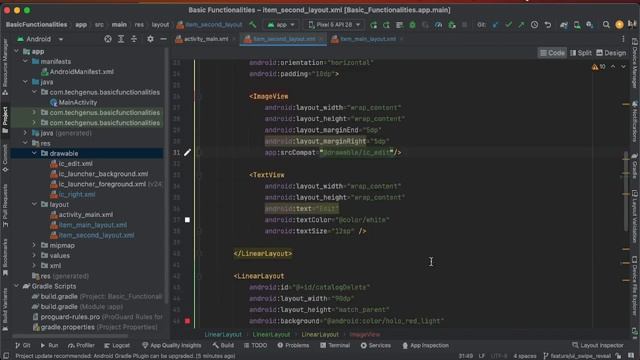The height and width of the screenshot is (360, 640).
Task: Open the Layout Inspector button
Action: tap(598, 345)
